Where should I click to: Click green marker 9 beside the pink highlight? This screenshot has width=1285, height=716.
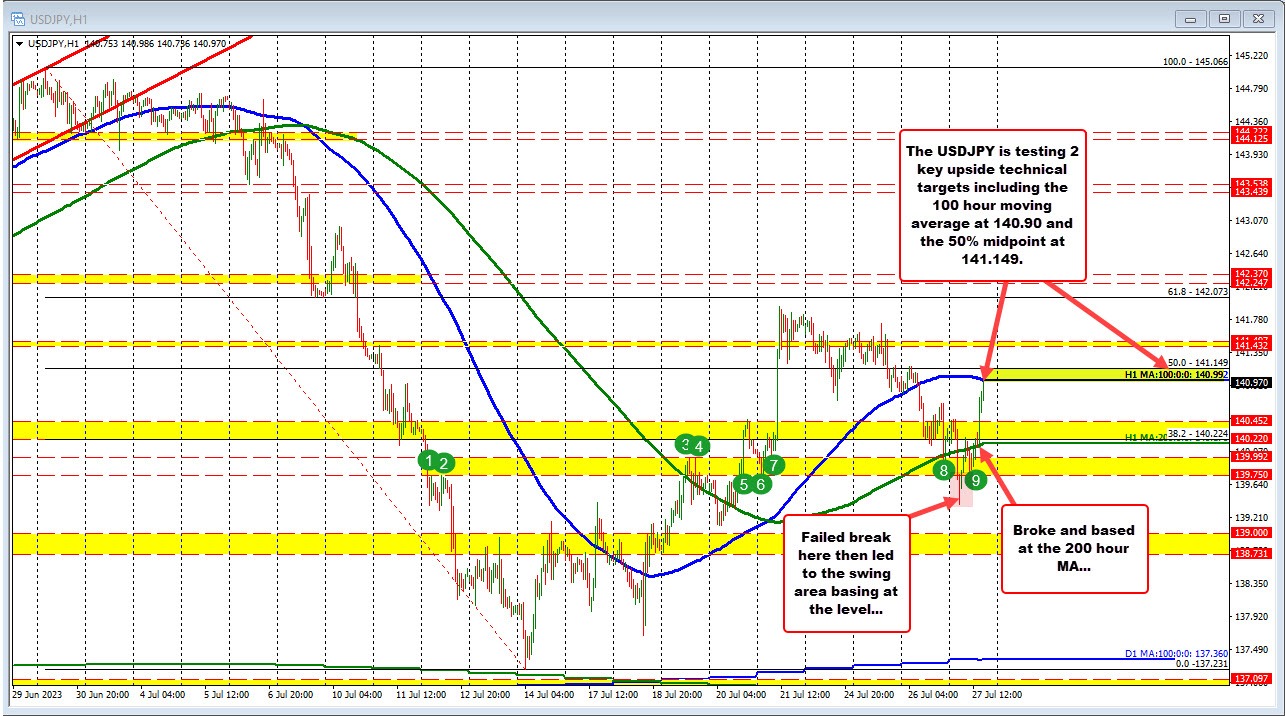point(974,479)
